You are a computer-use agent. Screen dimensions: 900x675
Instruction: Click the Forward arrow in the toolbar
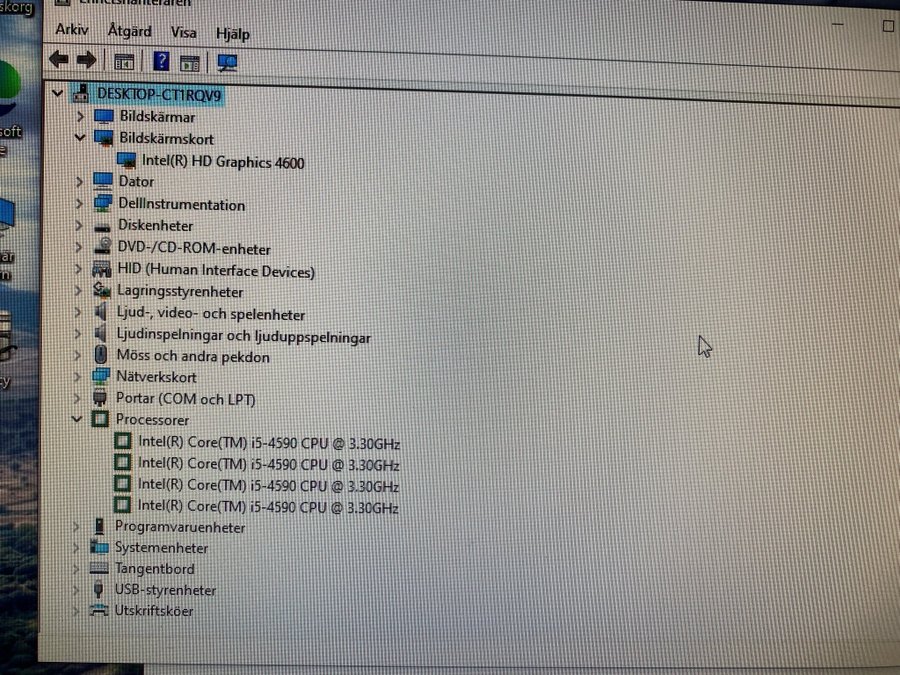tap(87, 60)
